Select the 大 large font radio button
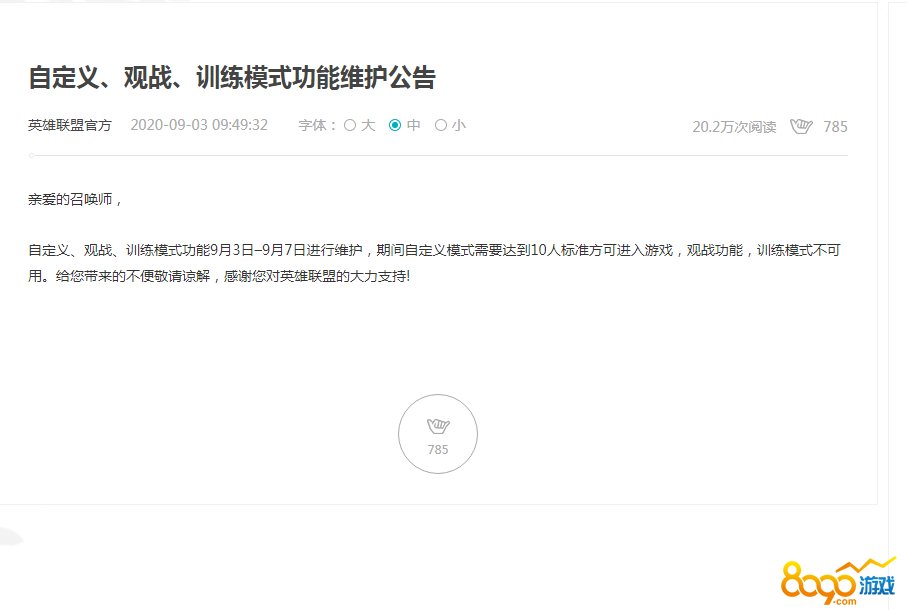This screenshot has height=610, width=907. click(x=350, y=125)
